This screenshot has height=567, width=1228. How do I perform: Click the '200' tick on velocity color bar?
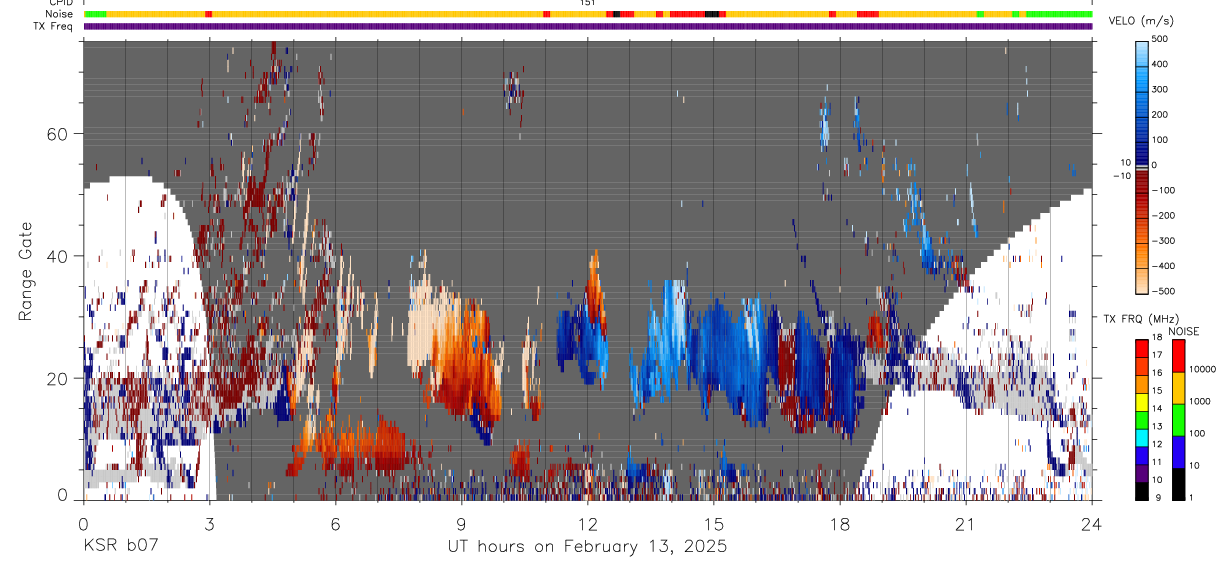1161,115
